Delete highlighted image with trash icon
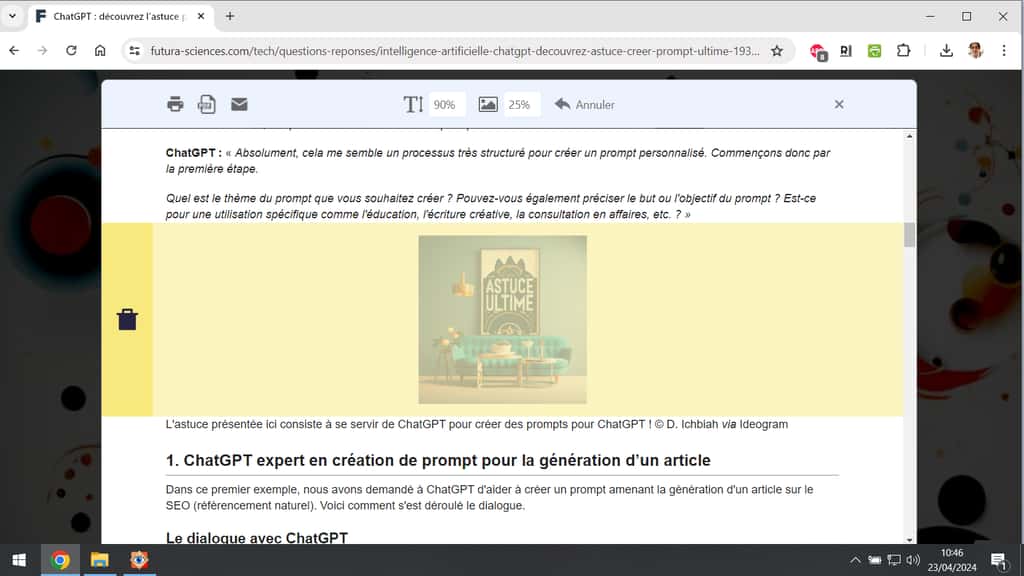Screen dimensions: 1024x576 127,319
